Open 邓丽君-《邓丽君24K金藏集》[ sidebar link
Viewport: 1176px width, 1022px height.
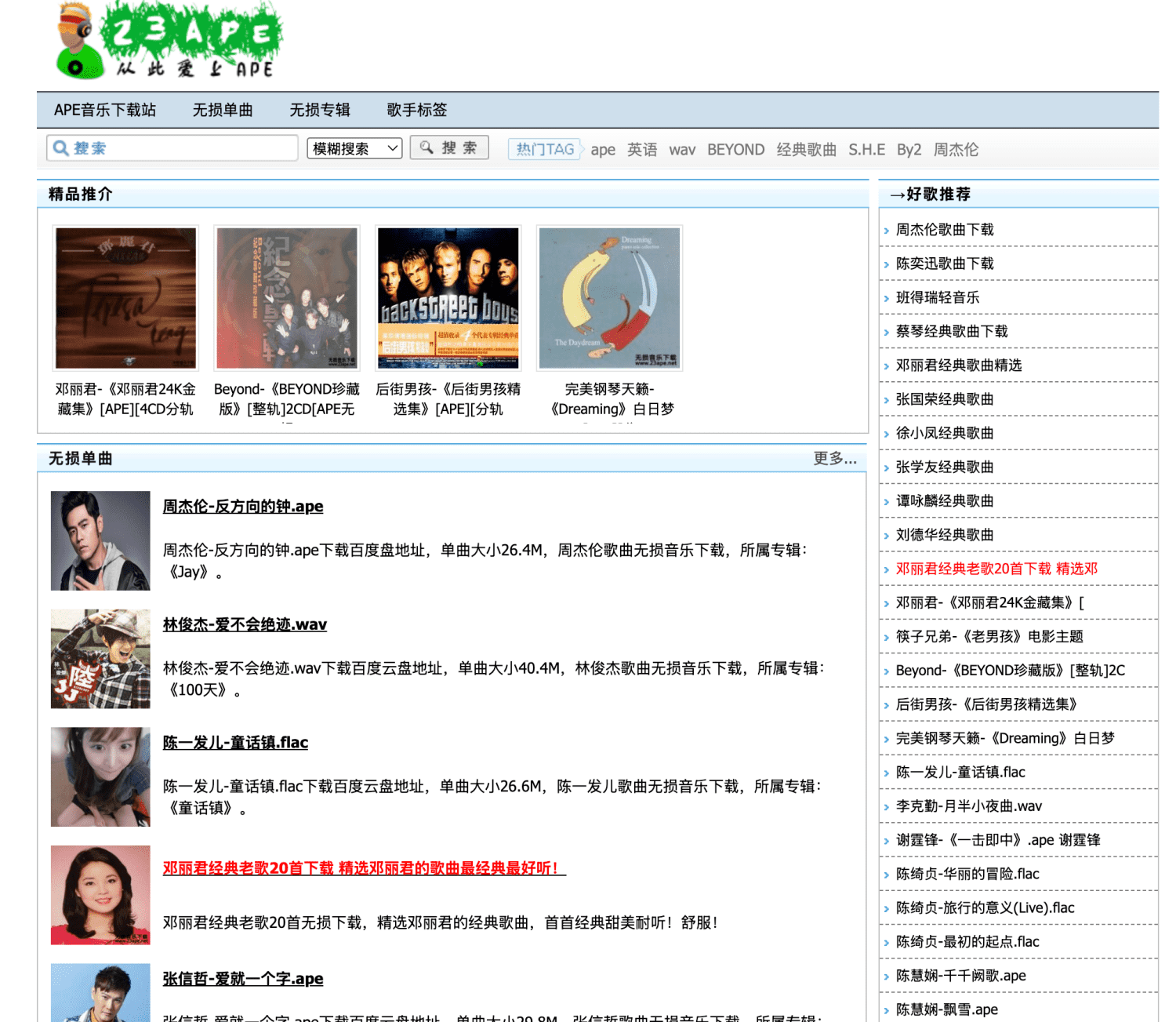pyautogui.click(x=990, y=602)
